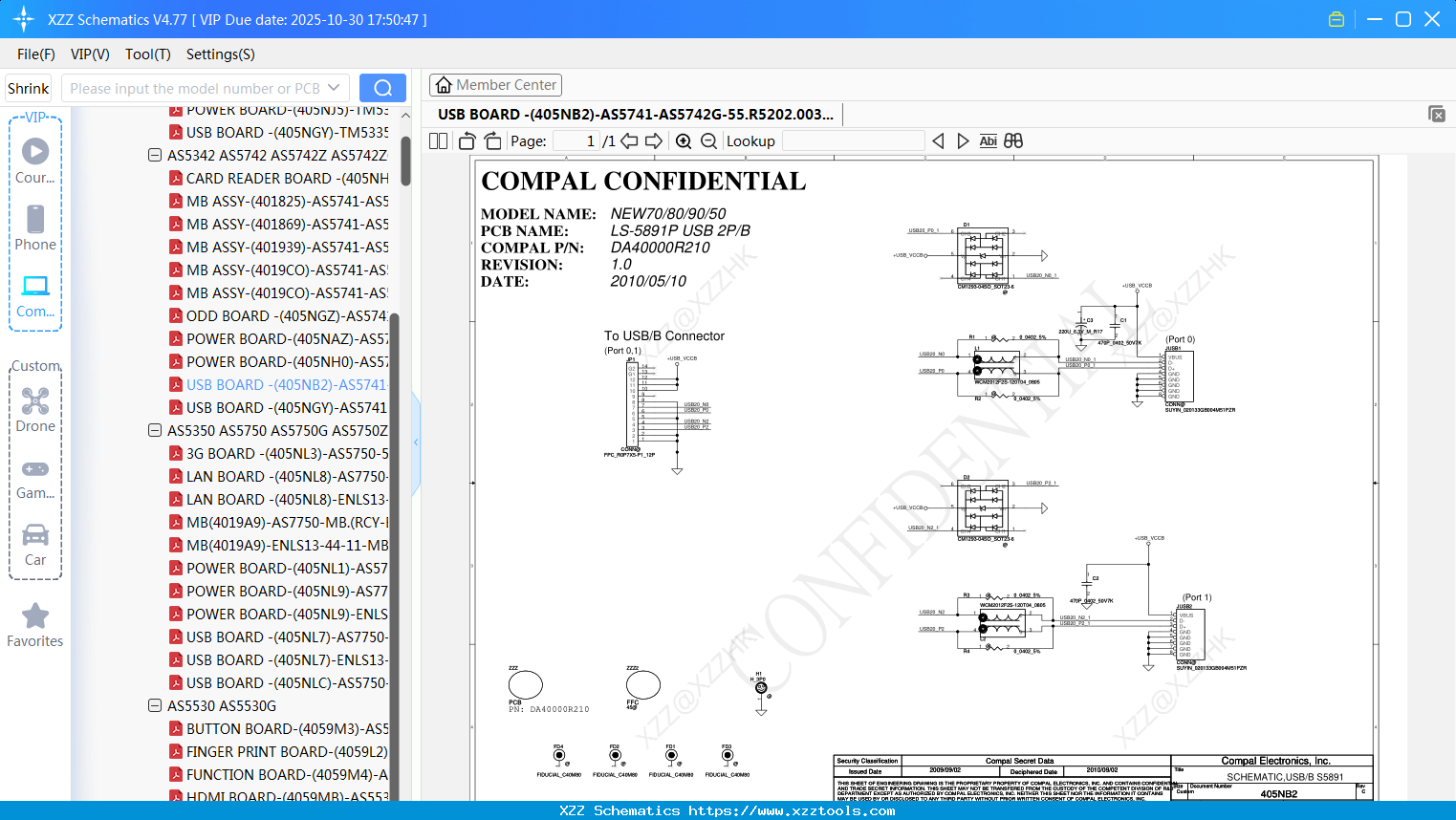This screenshot has height=820, width=1456.
Task: Open MB ASSY-(401825)-AS5741 file
Action: pyautogui.click(x=279, y=201)
